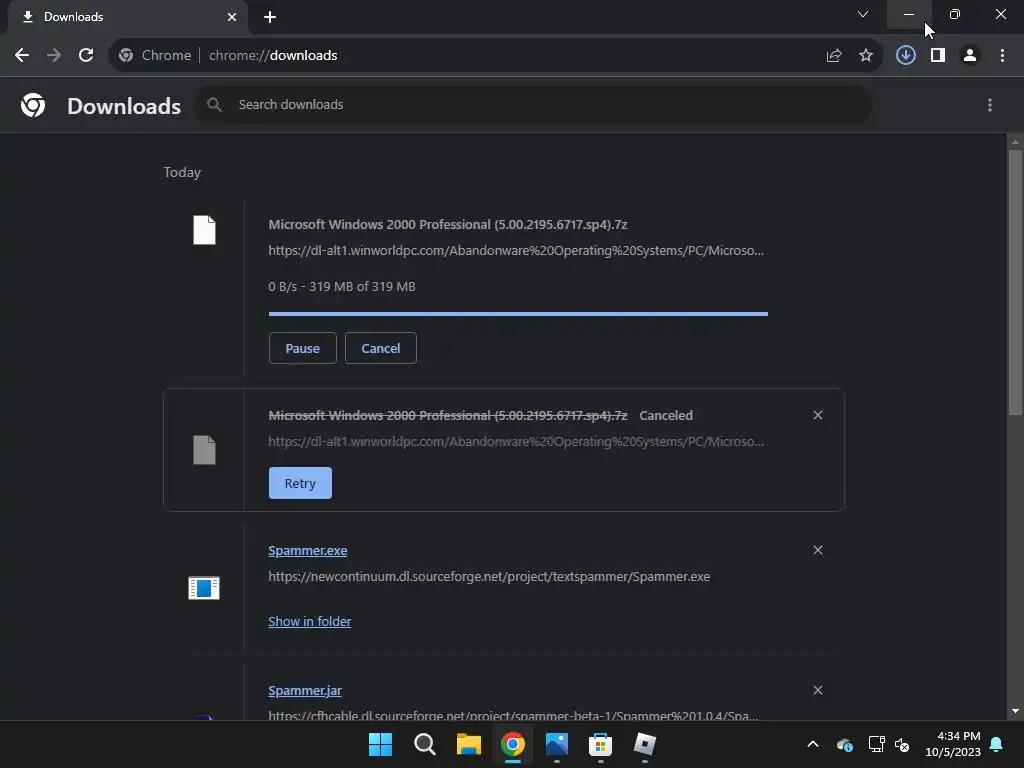Remove Spammer.jar from the list
This screenshot has width=1024, height=768.
tap(818, 690)
